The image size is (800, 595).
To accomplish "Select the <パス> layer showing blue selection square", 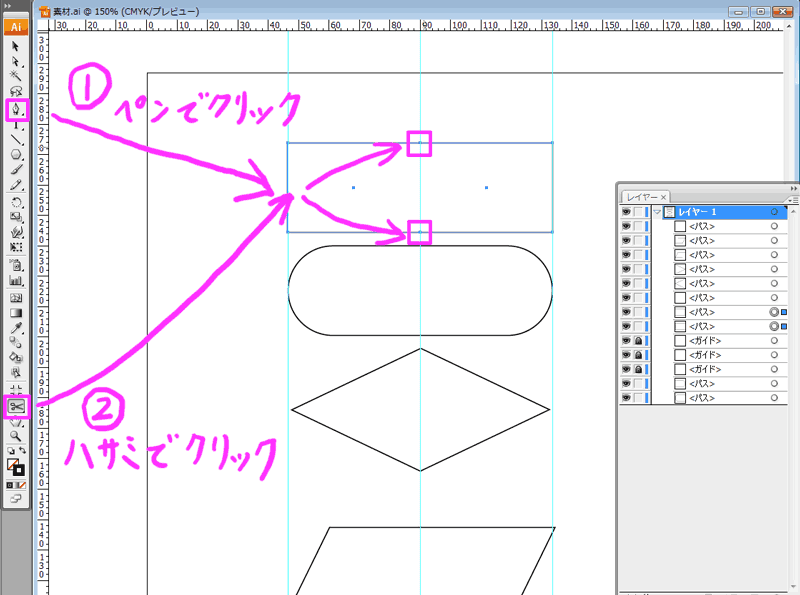I will pyautogui.click(x=700, y=311).
